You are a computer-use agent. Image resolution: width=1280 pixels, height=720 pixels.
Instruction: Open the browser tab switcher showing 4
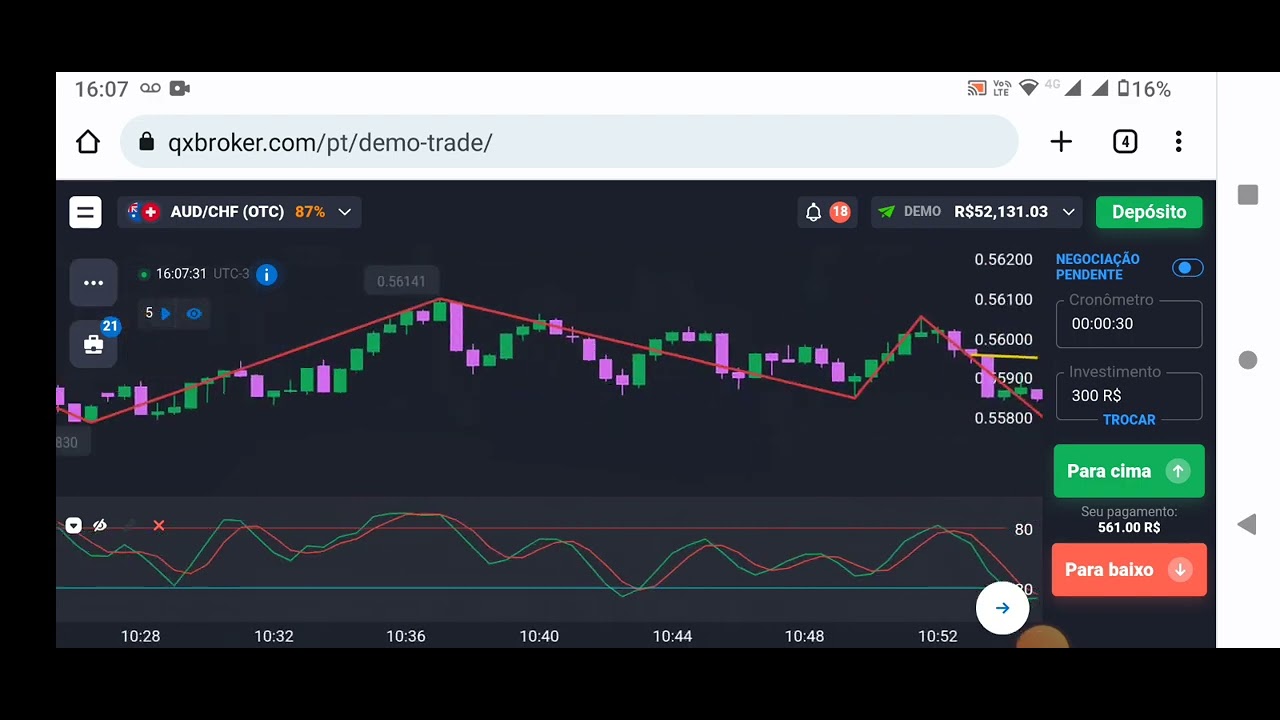pos(1125,142)
